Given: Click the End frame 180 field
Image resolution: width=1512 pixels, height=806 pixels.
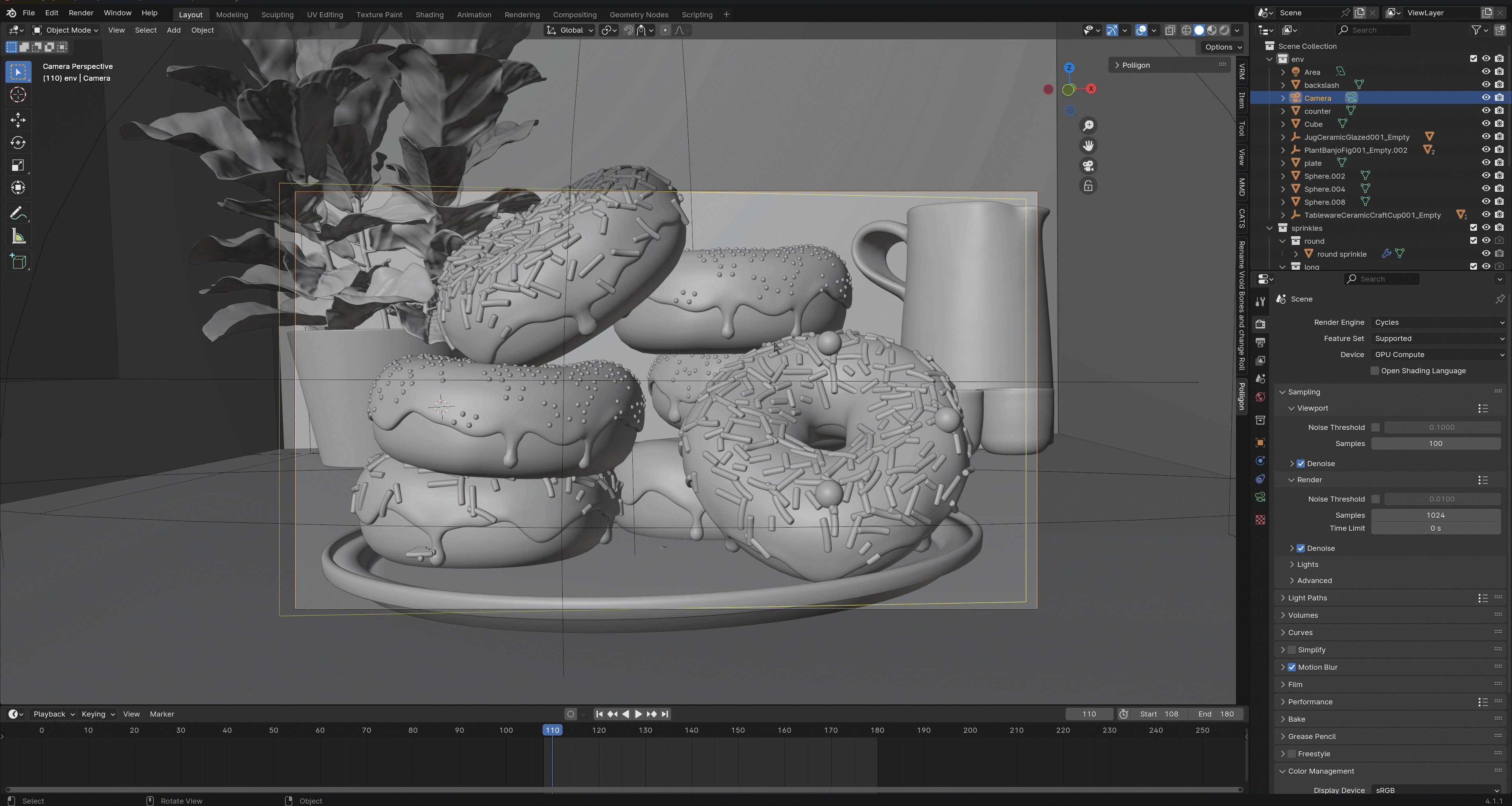Looking at the screenshot, I should click(x=1216, y=714).
